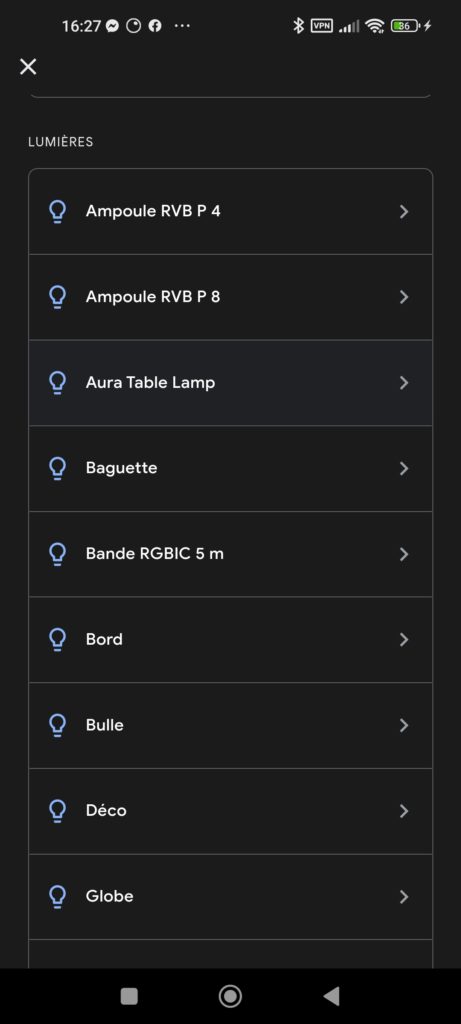This screenshot has width=461, height=1024.
Task: Open the Bulle light settings
Action: pyautogui.click(x=230, y=725)
